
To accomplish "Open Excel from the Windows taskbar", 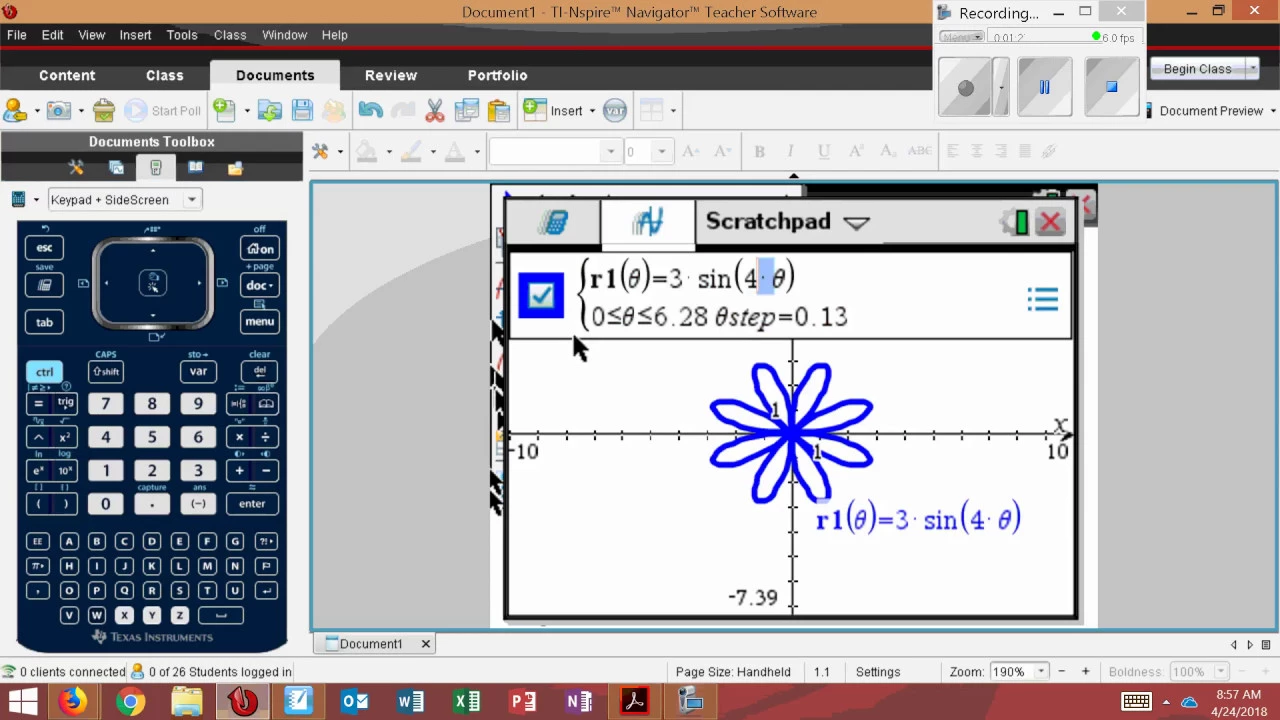I will click(467, 702).
